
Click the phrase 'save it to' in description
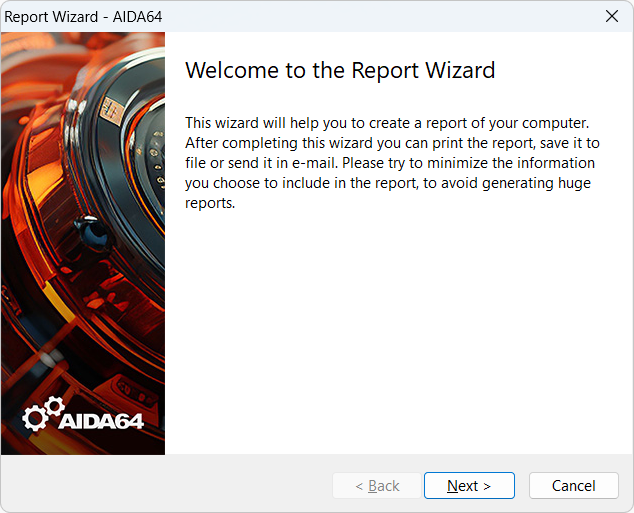click(x=567, y=143)
